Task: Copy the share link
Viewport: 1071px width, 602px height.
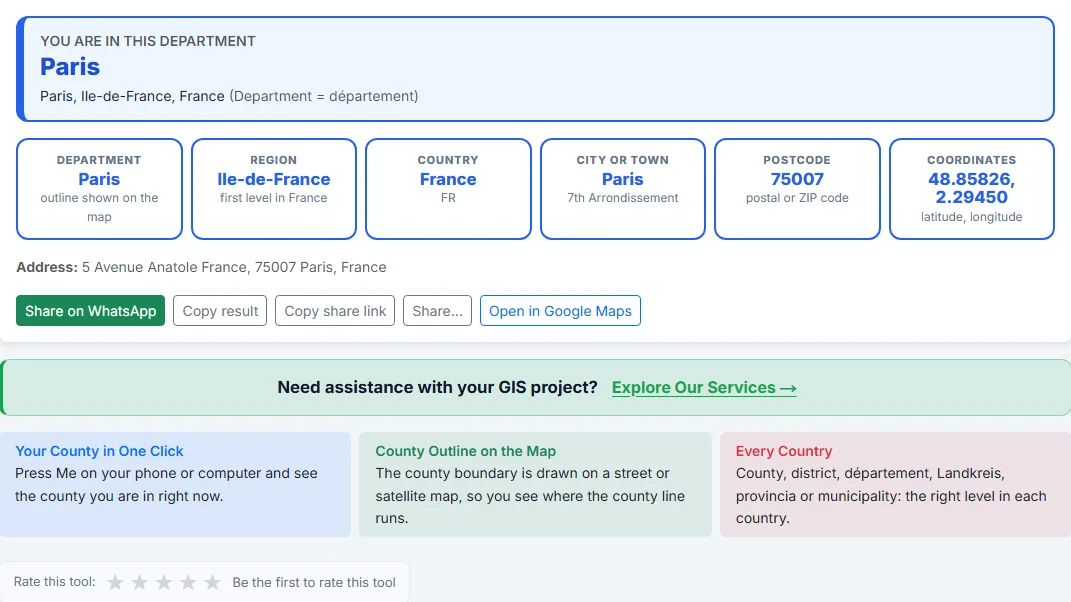Action: click(335, 311)
